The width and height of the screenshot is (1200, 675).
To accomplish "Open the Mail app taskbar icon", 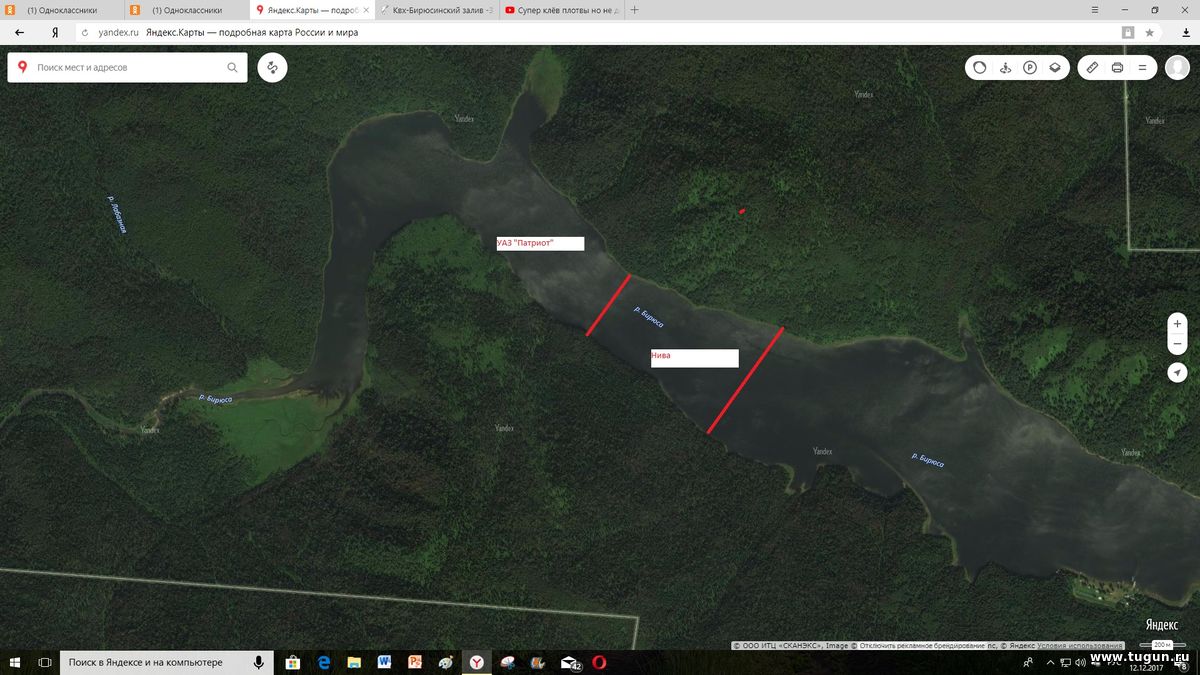I will click(570, 662).
